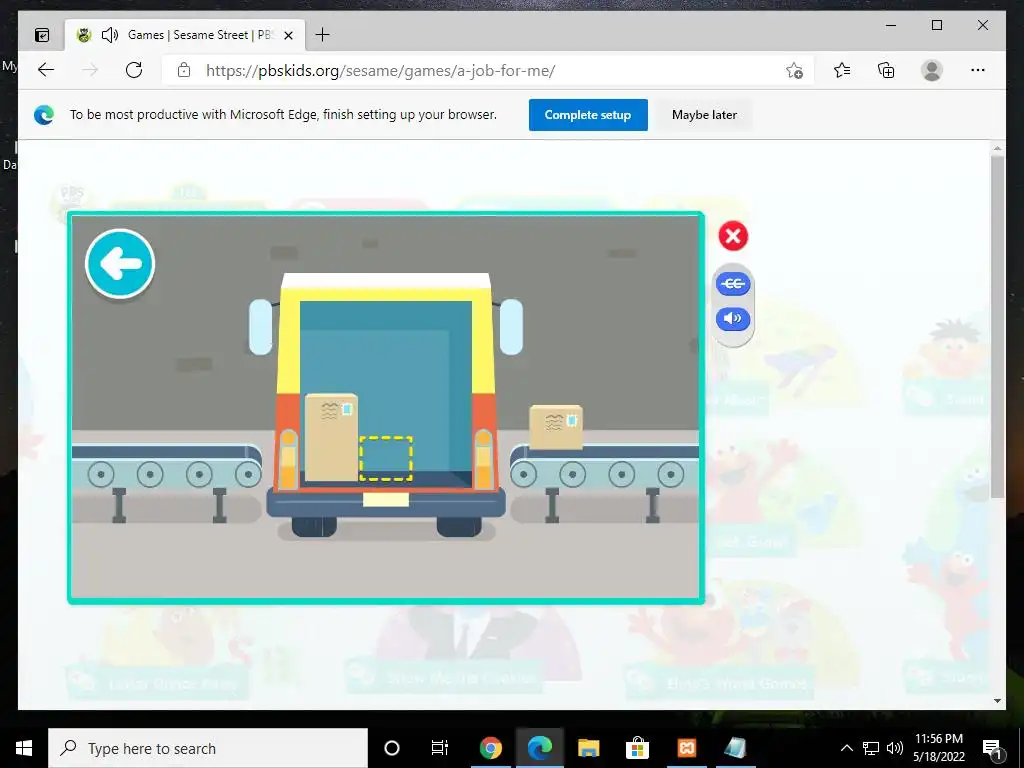
Task: Open a new tab with plus button
Action: coord(322,35)
